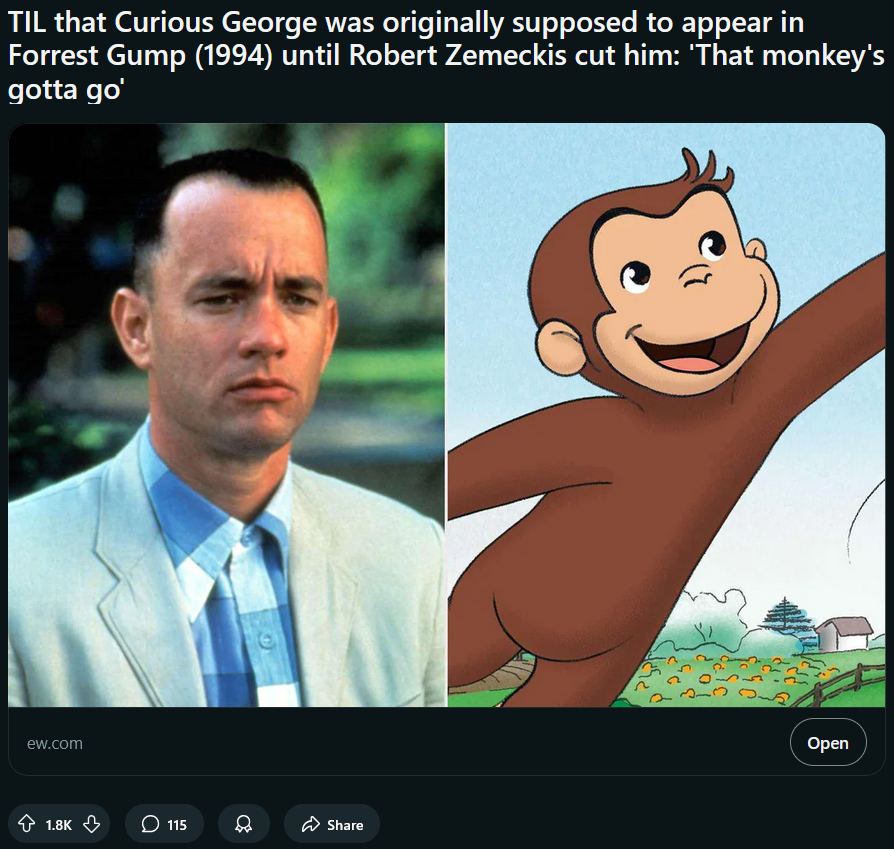Click the Open button on the link card

pos(828,742)
